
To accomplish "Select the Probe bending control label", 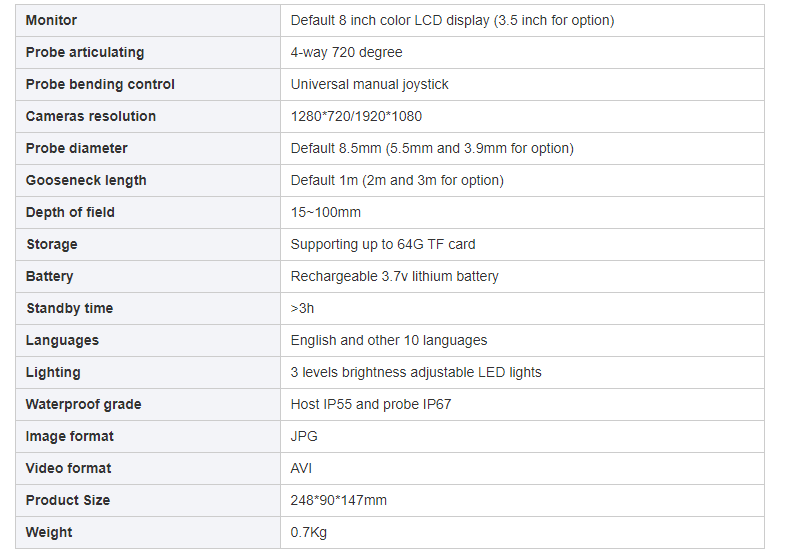I will 100,84.
